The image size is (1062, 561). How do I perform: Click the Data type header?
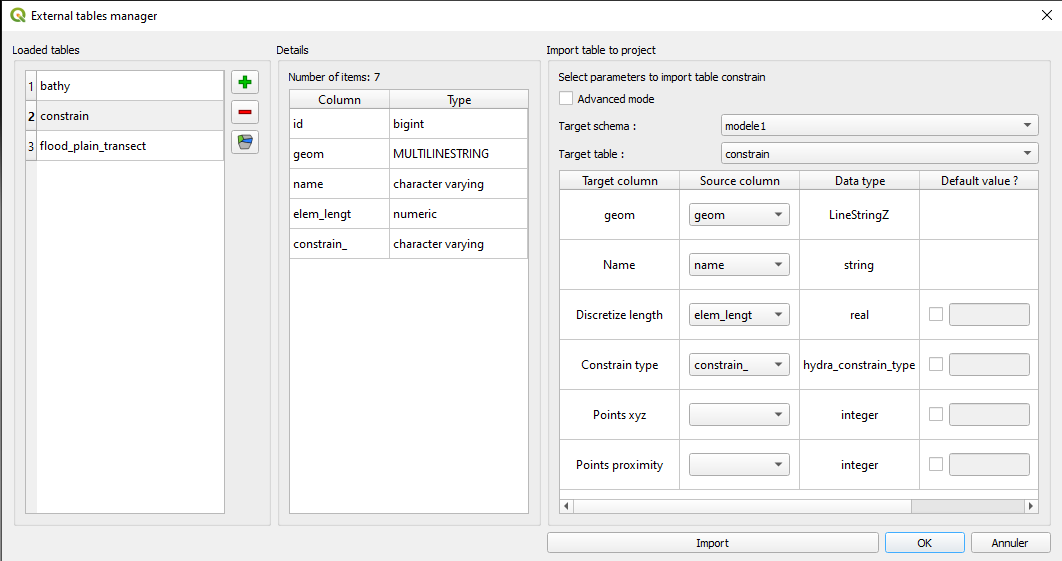(x=859, y=181)
